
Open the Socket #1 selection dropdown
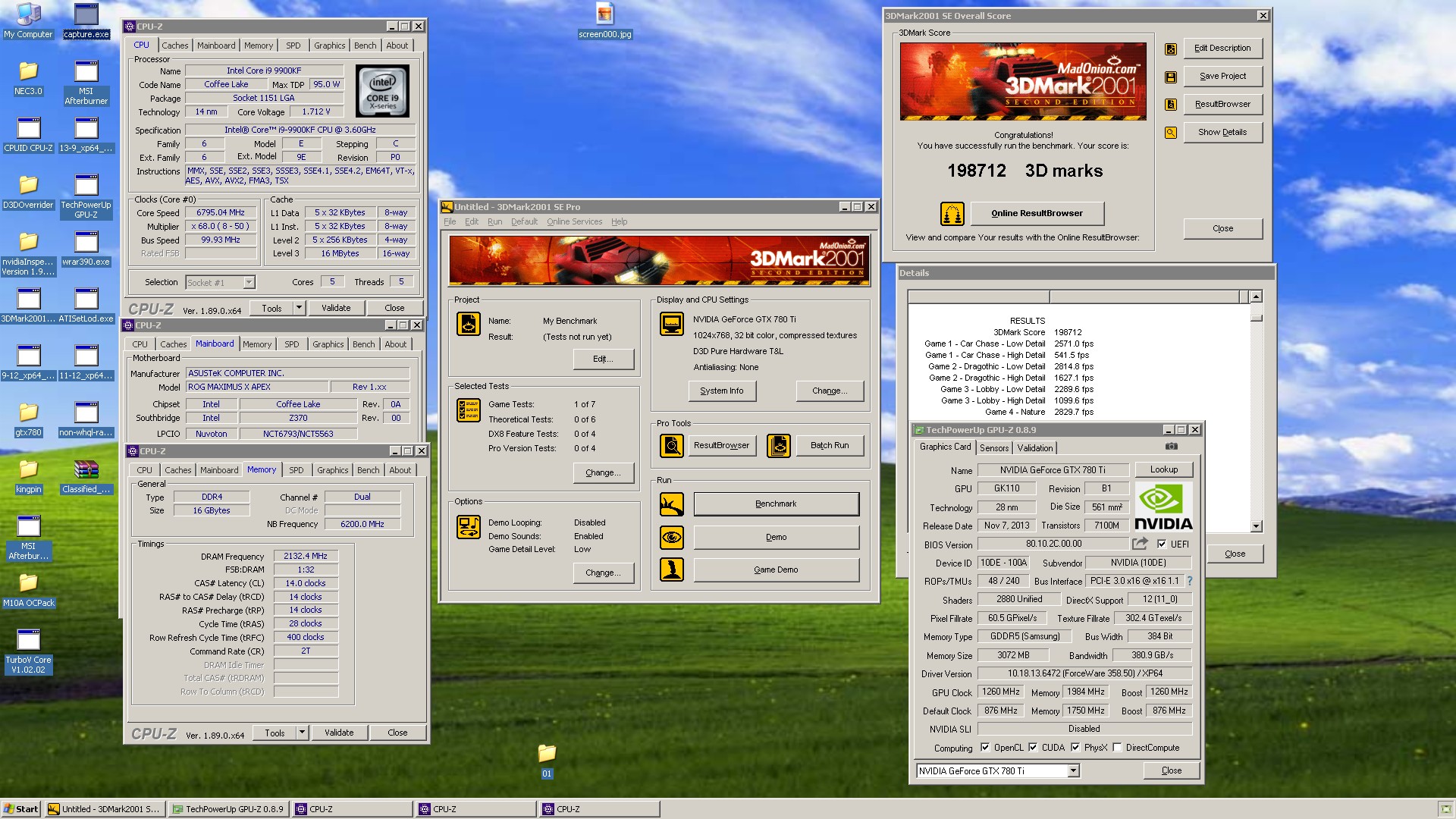pyautogui.click(x=249, y=283)
